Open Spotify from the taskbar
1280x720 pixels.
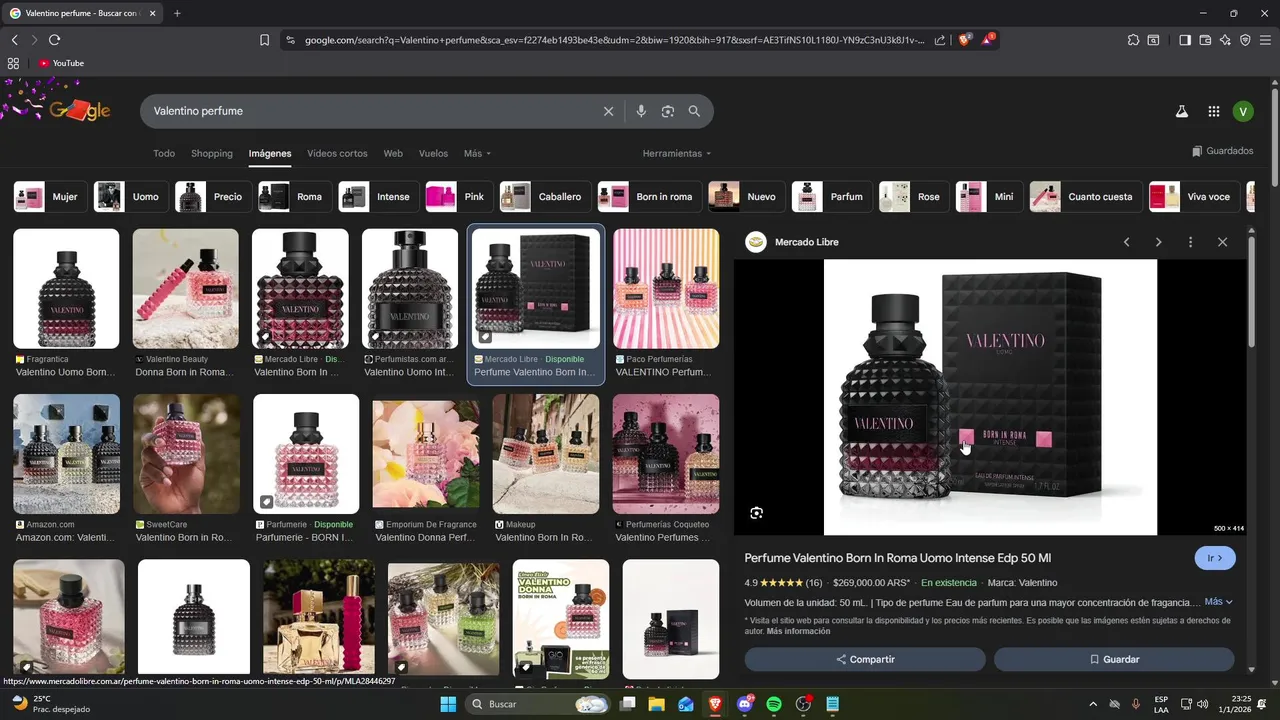click(774, 704)
